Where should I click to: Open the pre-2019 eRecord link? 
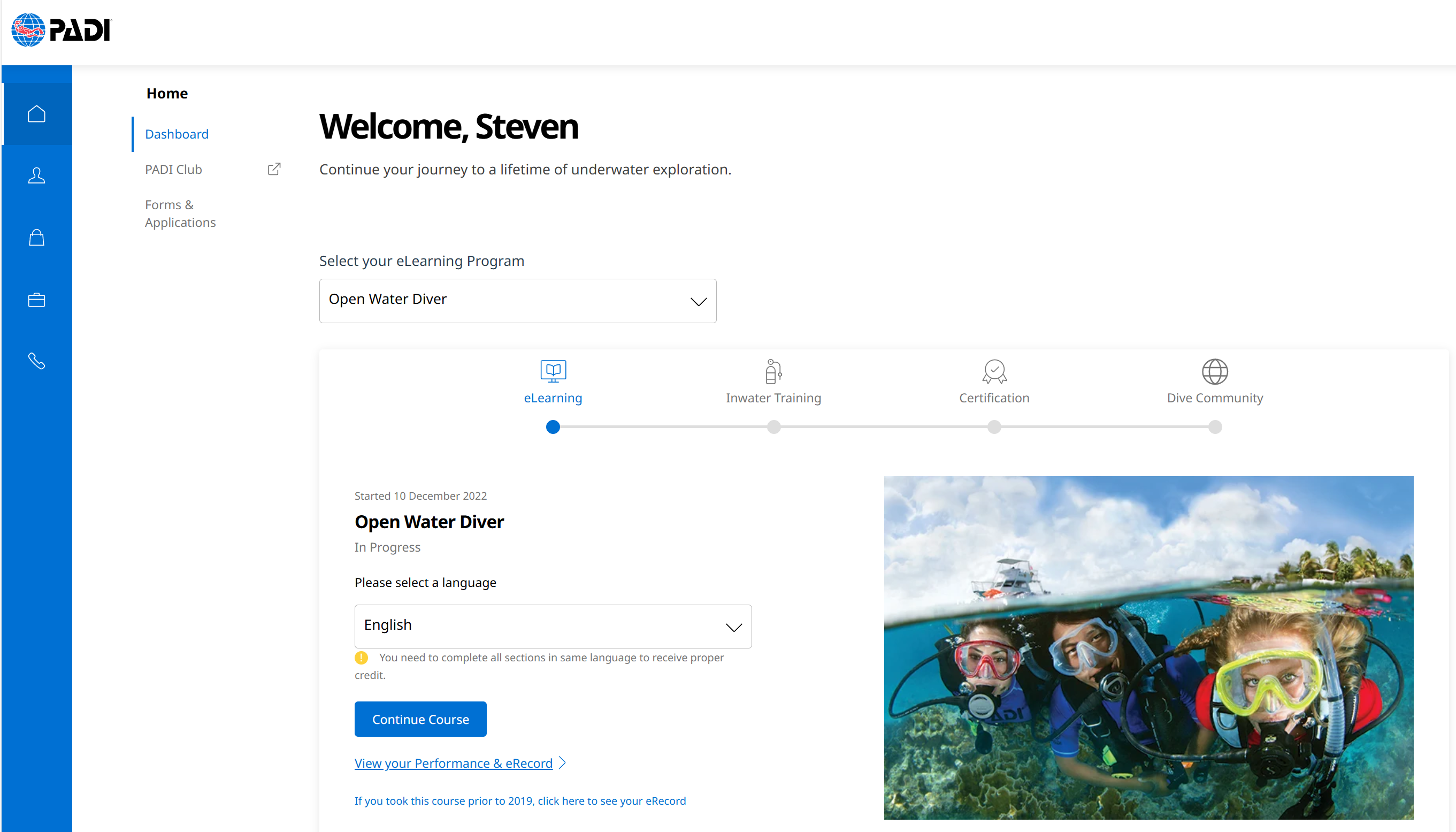pos(520,800)
